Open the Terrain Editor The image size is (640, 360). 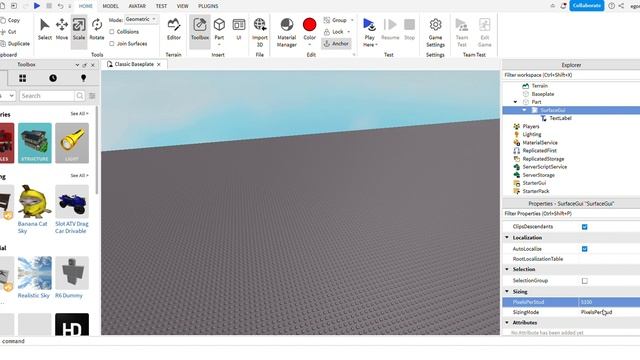coord(173,29)
